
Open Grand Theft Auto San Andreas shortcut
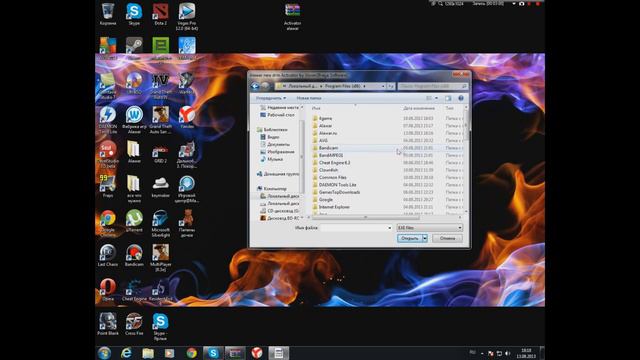[160, 120]
